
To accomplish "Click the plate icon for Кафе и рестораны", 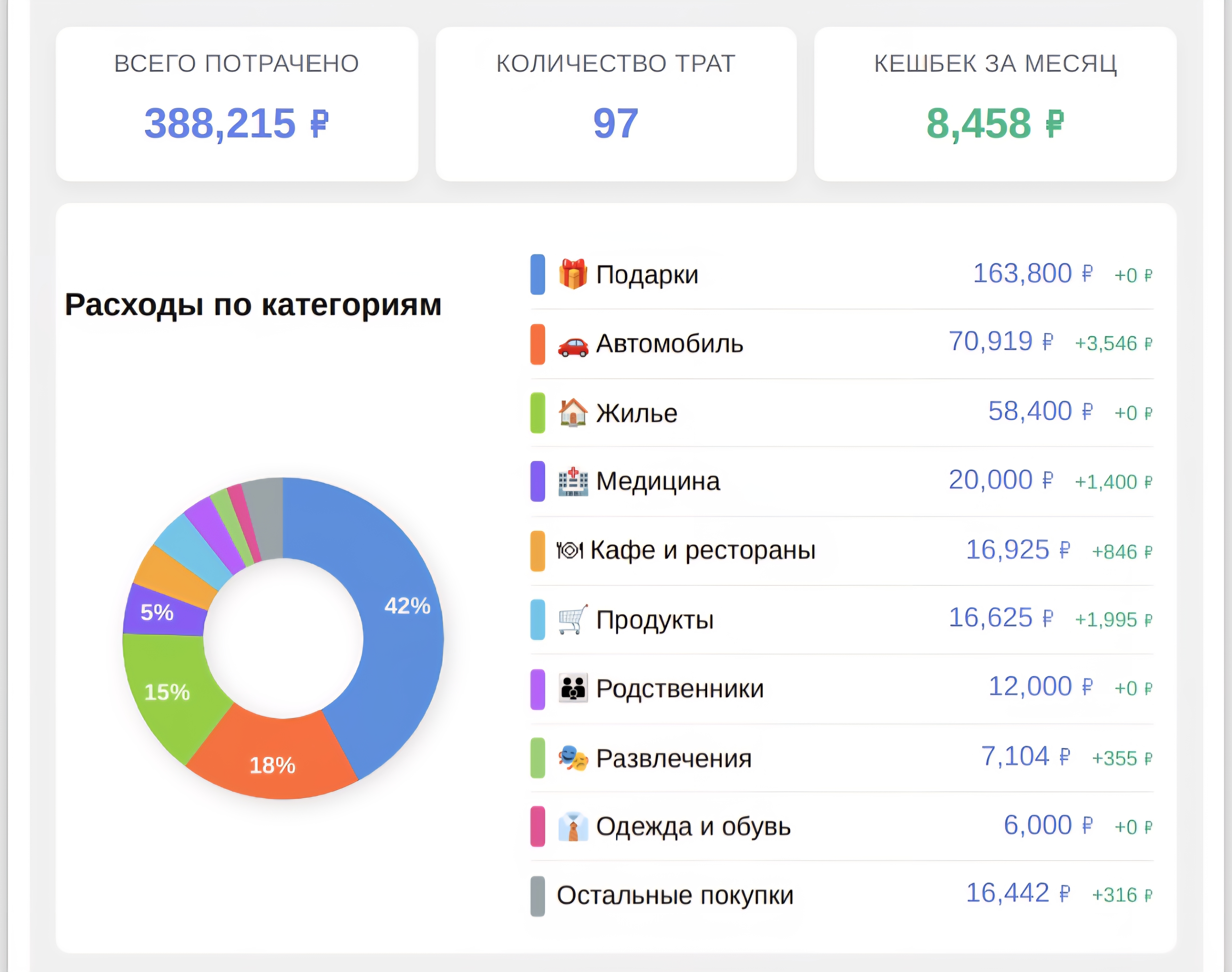I will [570, 550].
